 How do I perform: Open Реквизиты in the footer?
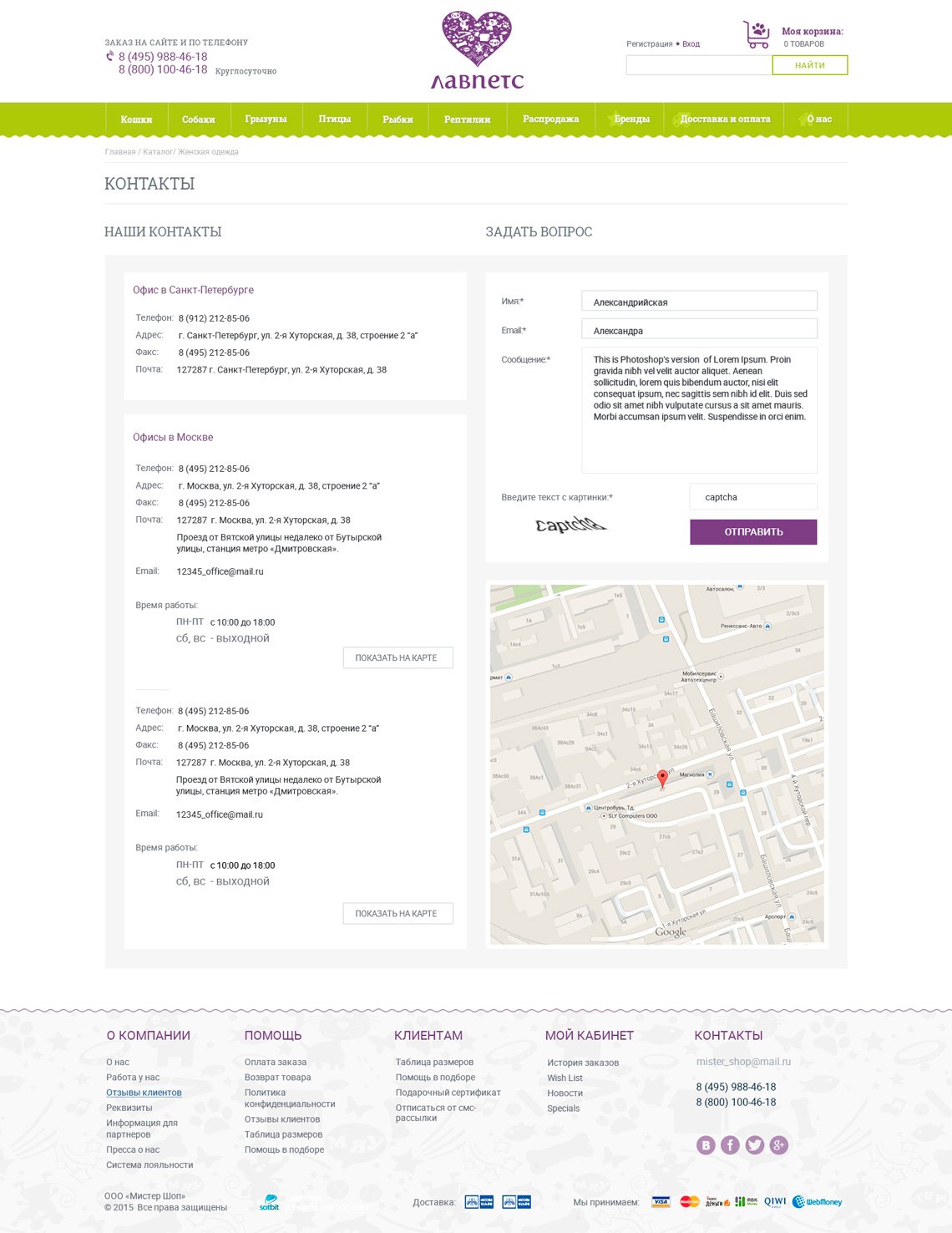pyautogui.click(x=129, y=1108)
